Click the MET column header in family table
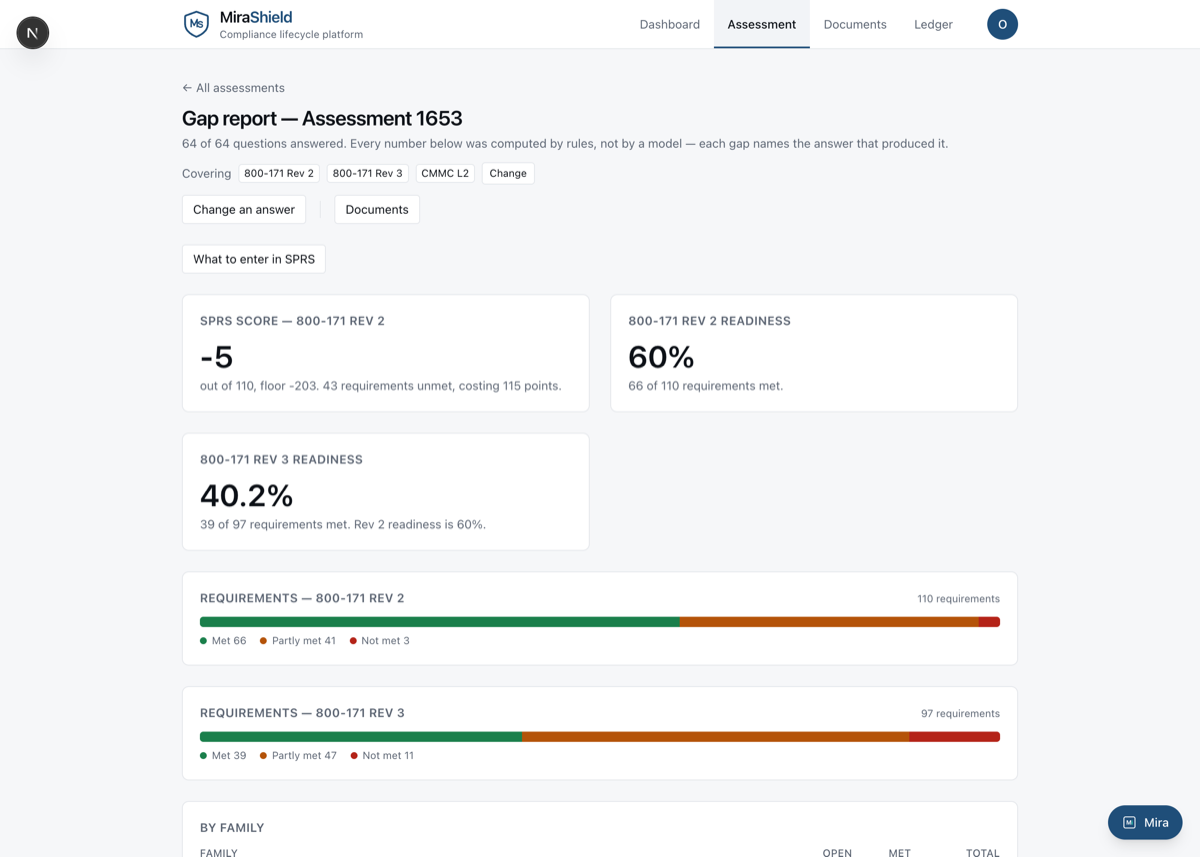Image resolution: width=1200 pixels, height=857 pixels. click(x=899, y=852)
